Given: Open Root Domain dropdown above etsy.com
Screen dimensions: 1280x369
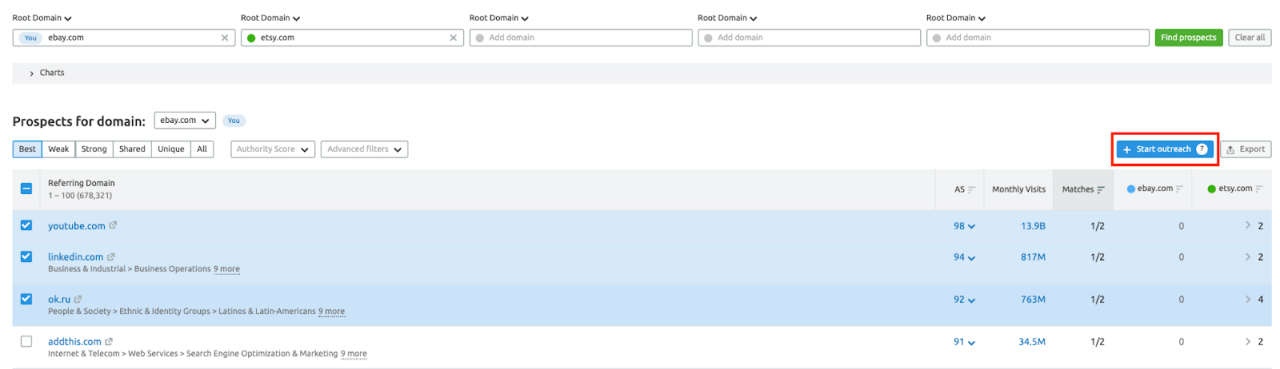Looking at the screenshot, I should pyautogui.click(x=271, y=18).
